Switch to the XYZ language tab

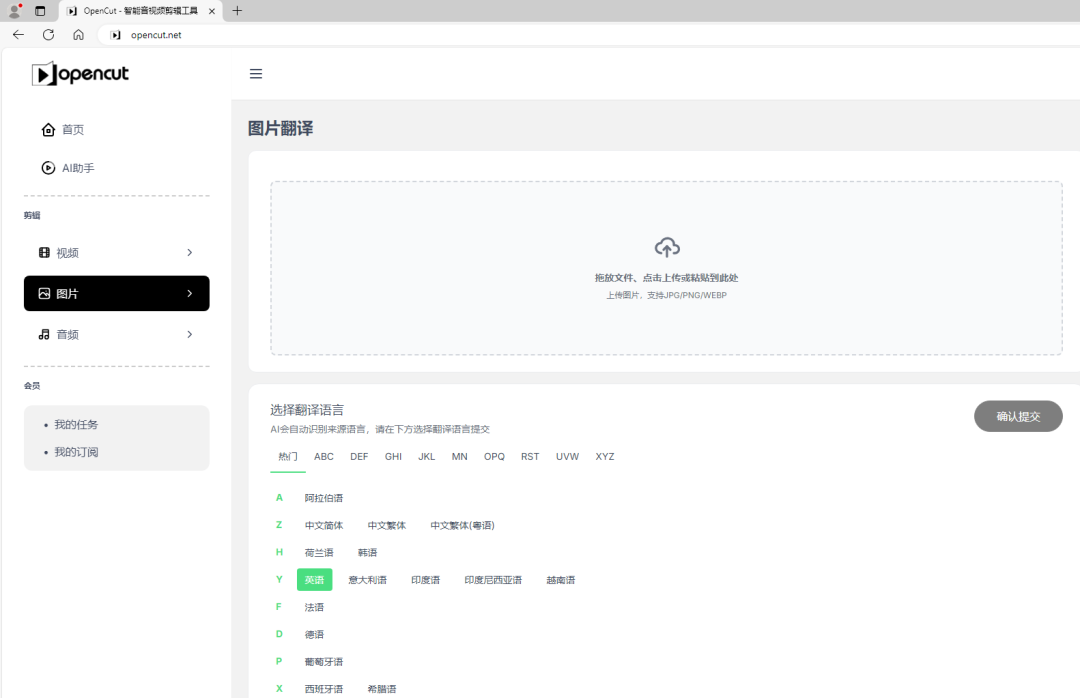point(604,456)
